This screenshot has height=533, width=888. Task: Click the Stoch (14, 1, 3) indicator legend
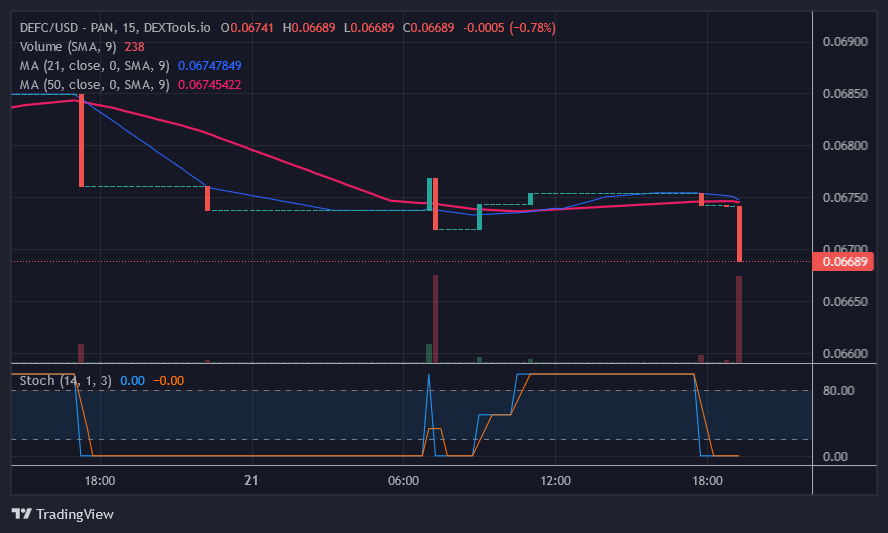coord(66,381)
